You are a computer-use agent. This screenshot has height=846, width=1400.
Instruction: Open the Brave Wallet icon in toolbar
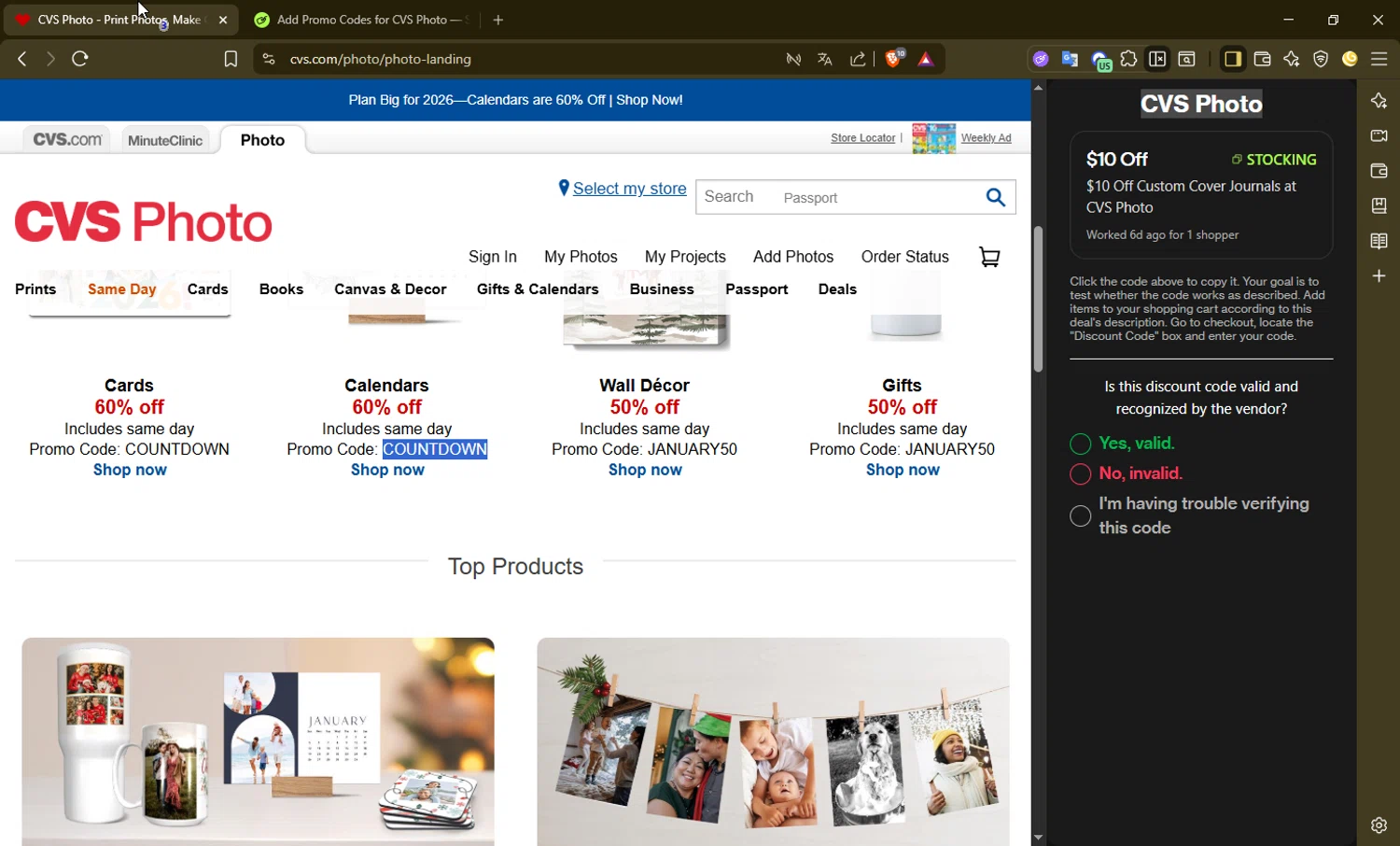coord(1262,59)
